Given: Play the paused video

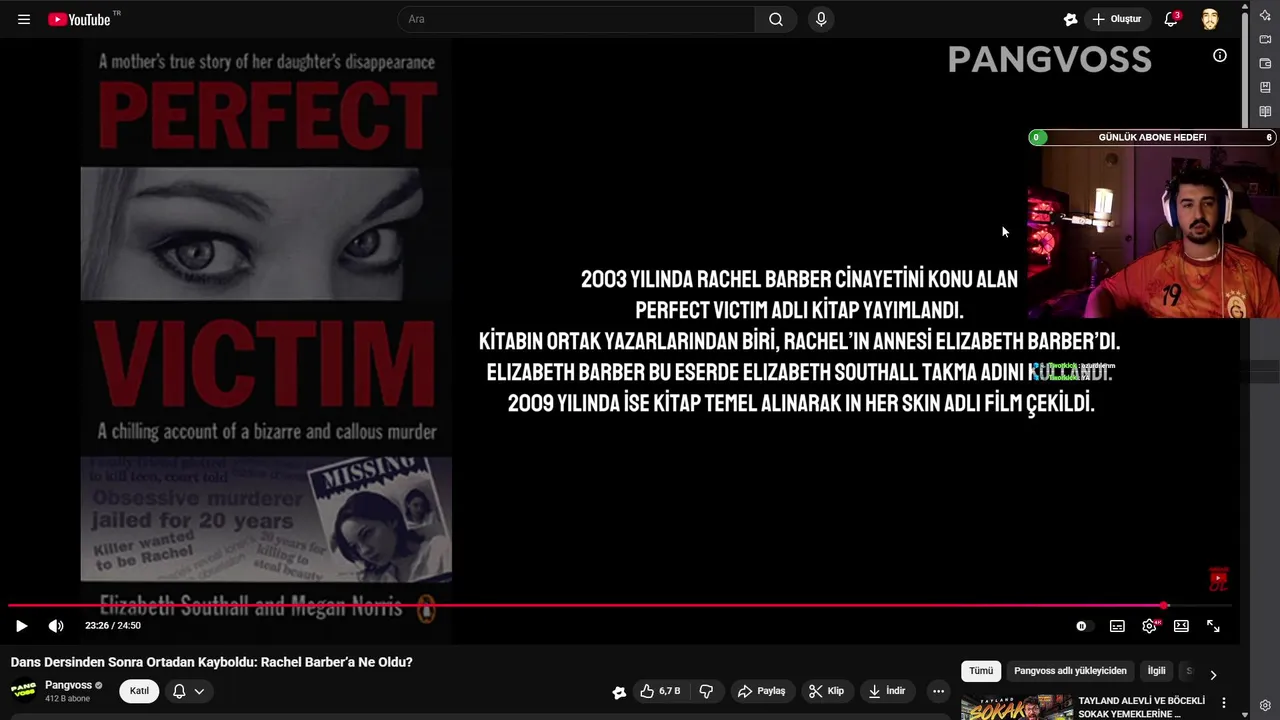Looking at the screenshot, I should point(21,626).
